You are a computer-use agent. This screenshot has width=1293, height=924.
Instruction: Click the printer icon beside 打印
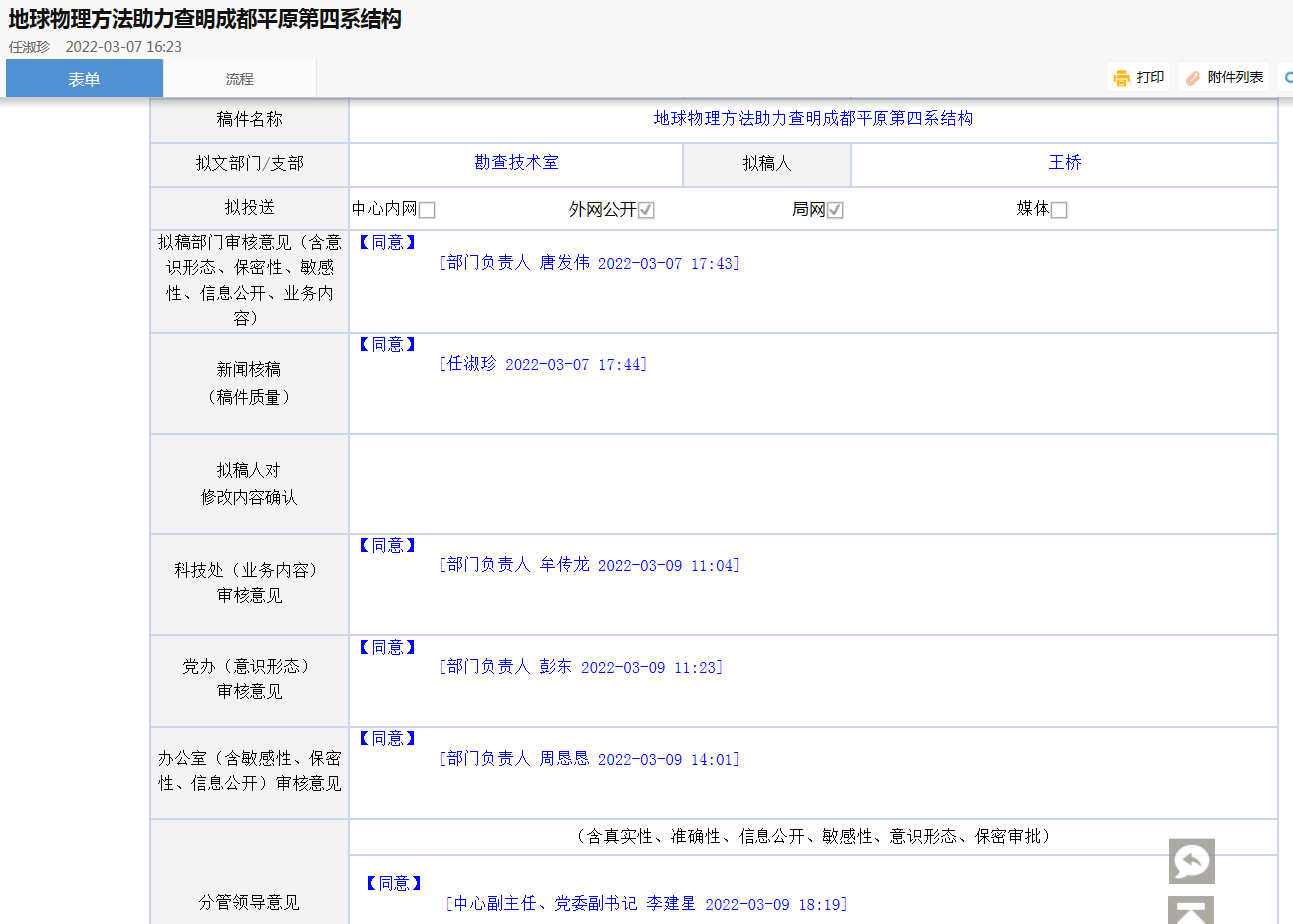click(1122, 78)
